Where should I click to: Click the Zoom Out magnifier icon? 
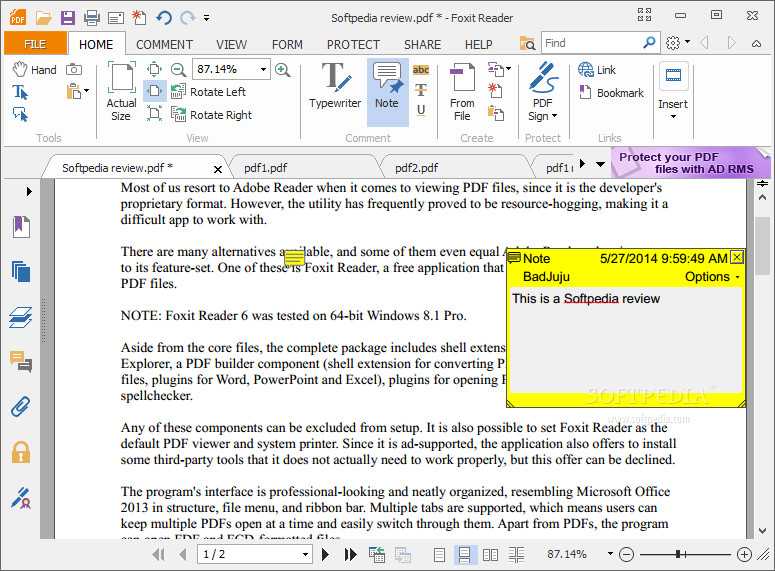[178, 69]
